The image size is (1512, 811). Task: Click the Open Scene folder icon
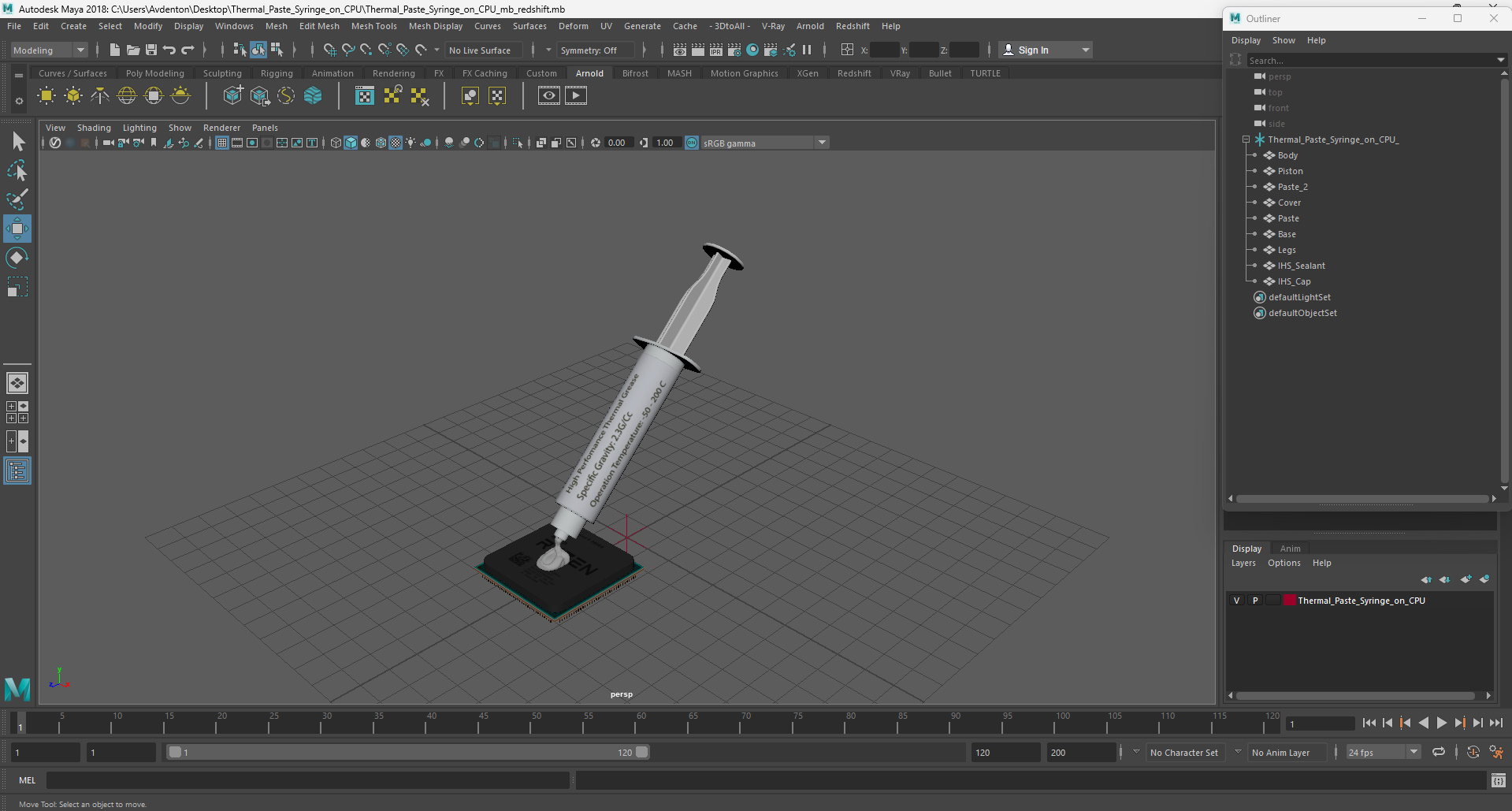(133, 50)
